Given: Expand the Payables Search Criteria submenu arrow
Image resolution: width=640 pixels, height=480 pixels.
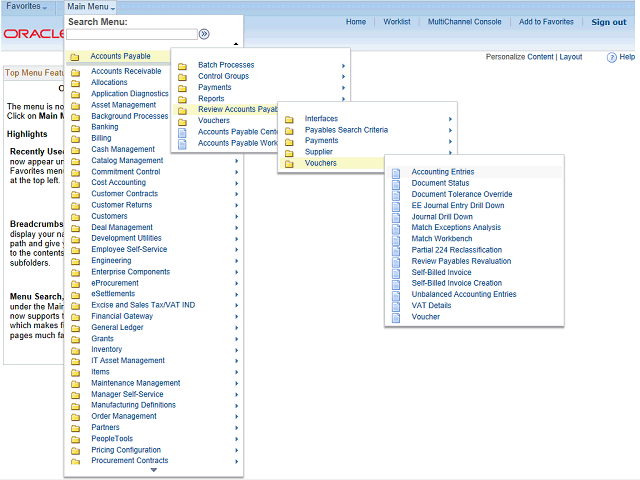Looking at the screenshot, I should point(450,130).
